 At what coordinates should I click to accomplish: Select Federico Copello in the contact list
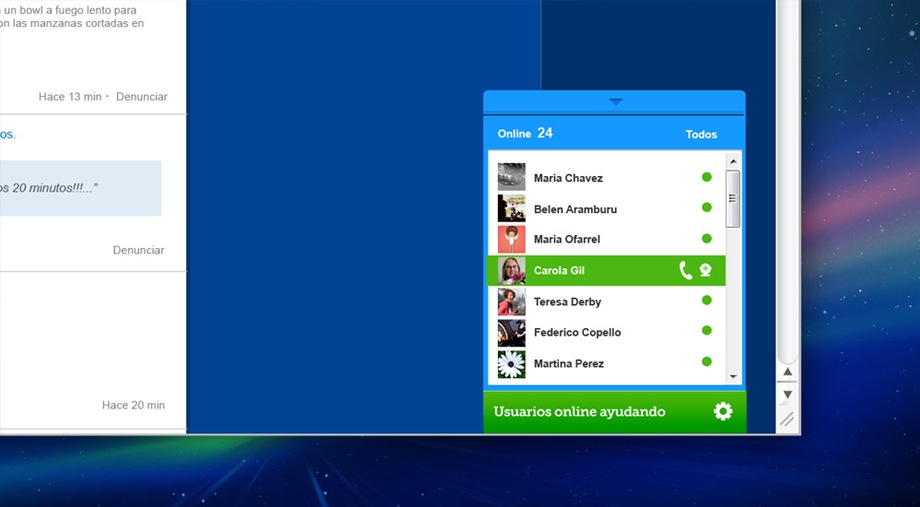pyautogui.click(x=577, y=332)
